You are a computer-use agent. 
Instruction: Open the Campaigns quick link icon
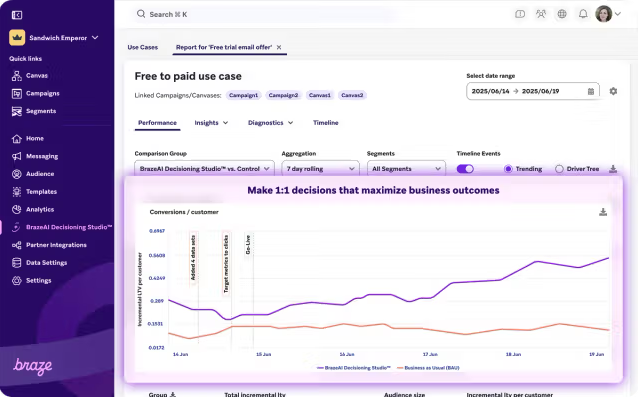[17, 94]
